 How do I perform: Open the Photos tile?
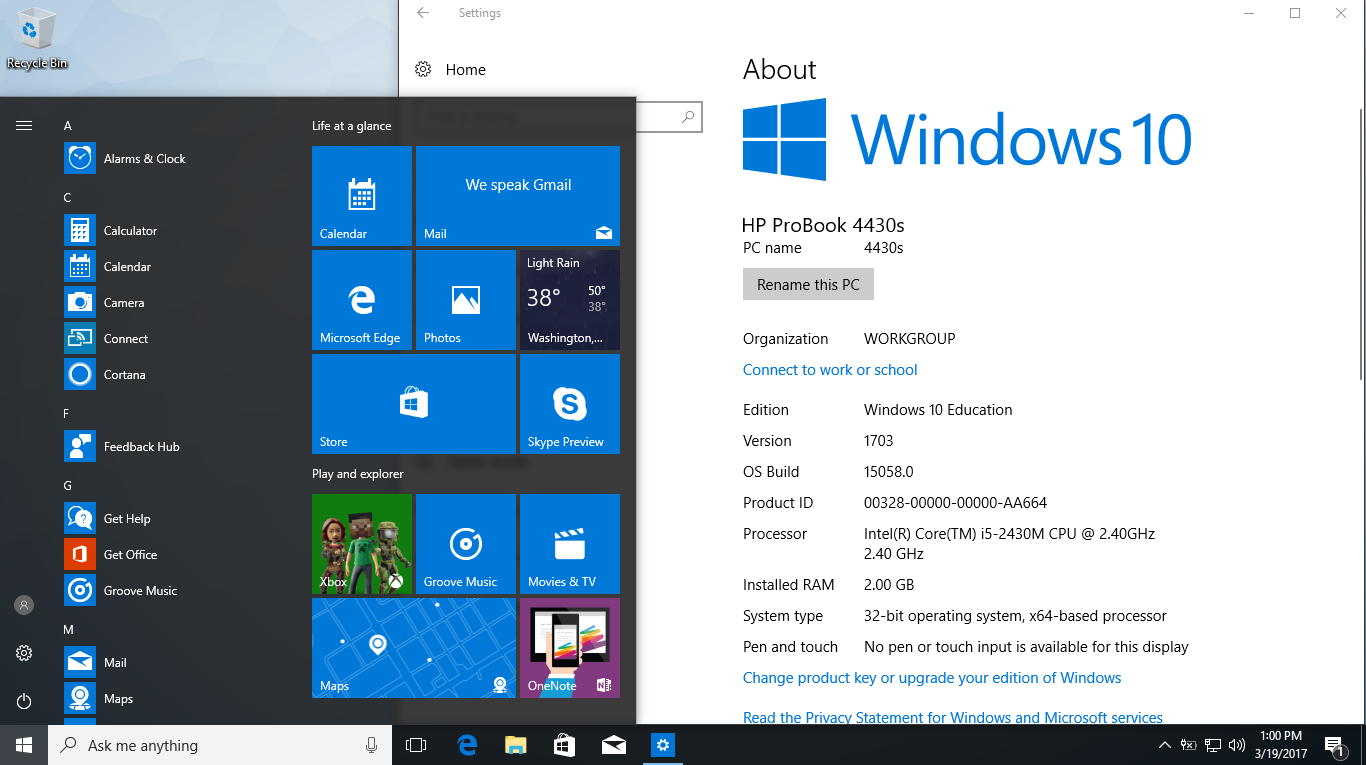tap(465, 300)
